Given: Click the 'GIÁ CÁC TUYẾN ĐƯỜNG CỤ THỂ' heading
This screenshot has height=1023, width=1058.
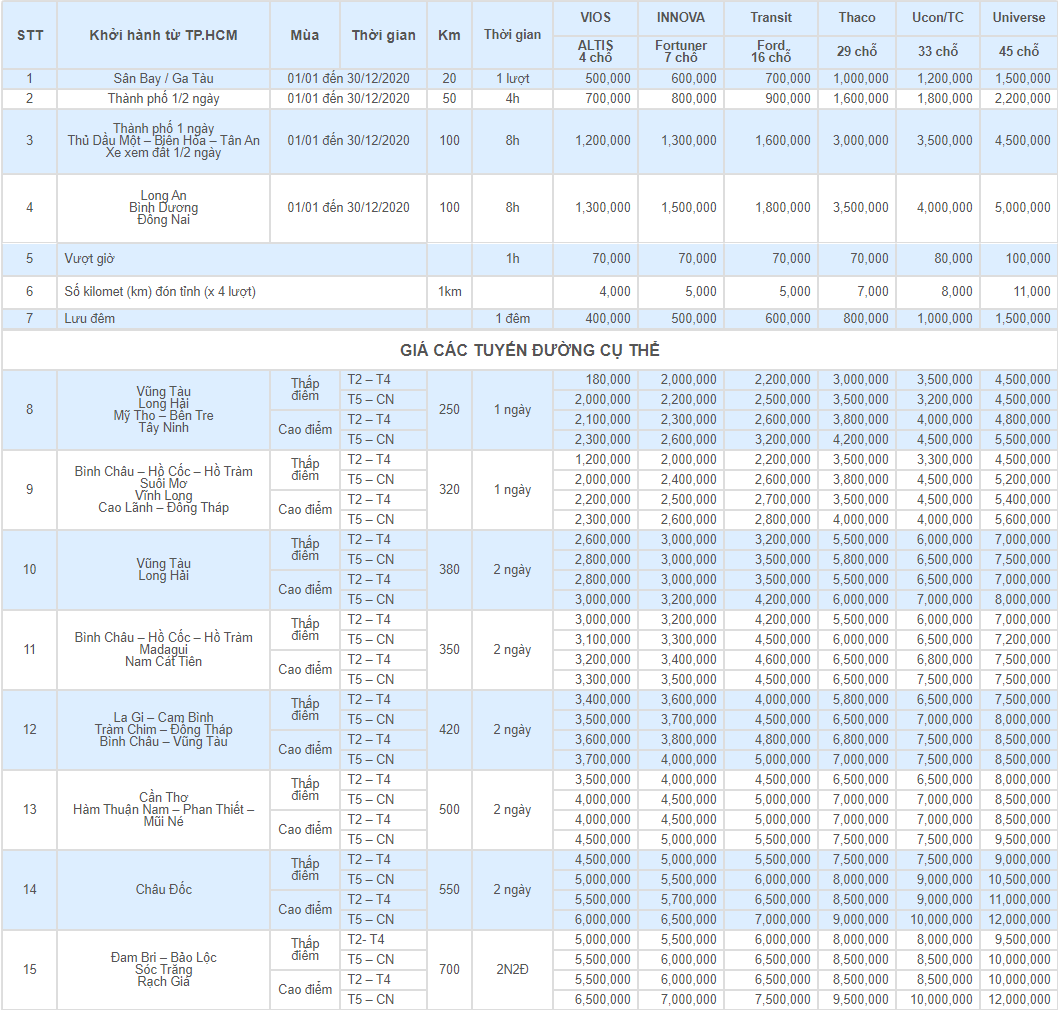Looking at the screenshot, I should point(529,351).
